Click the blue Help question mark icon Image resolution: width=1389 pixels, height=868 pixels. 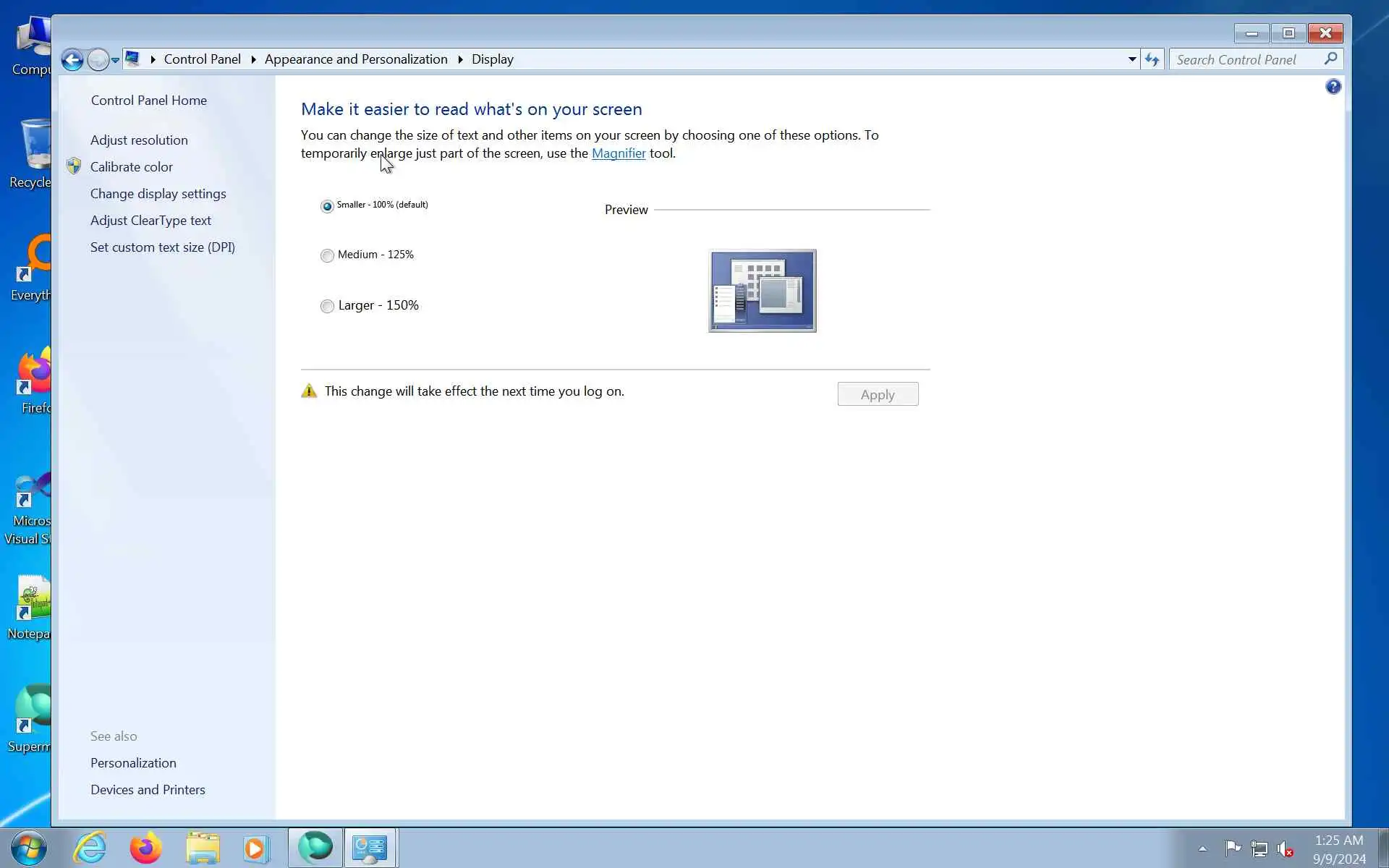(1333, 87)
